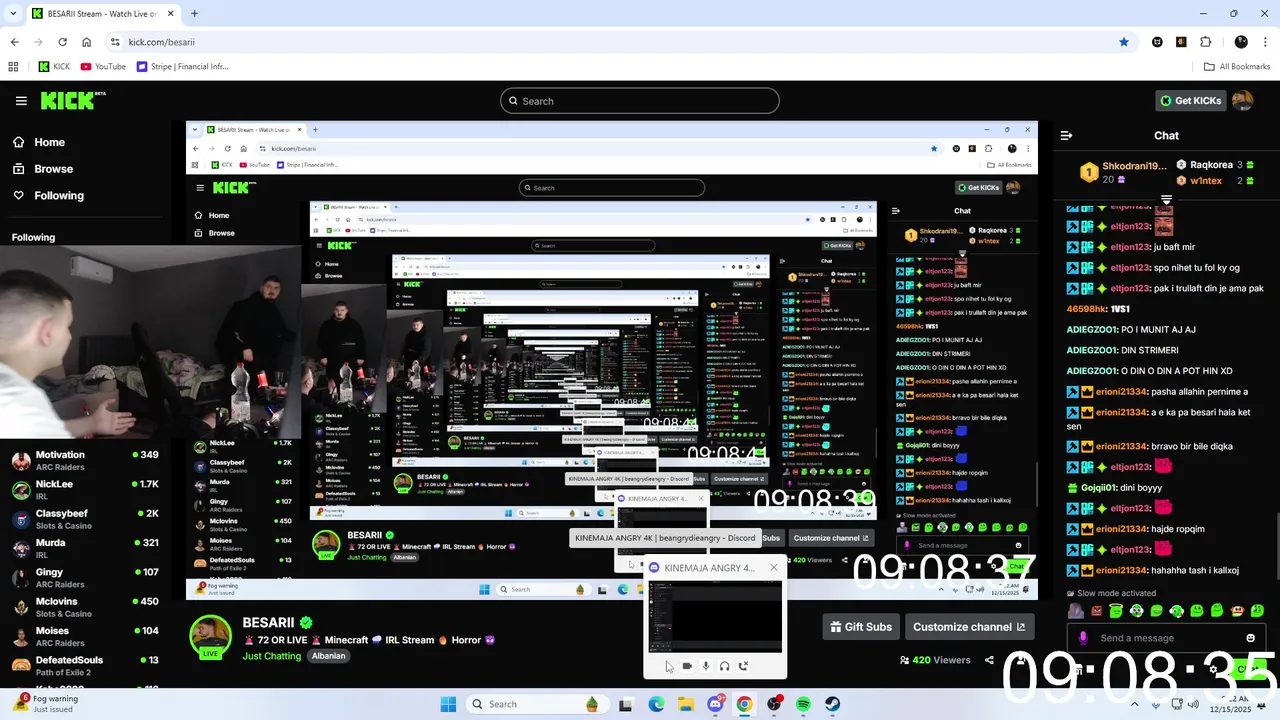Viewport: 1280px width, 720px height.
Task: Go back in browser history
Action: [x=14, y=42]
